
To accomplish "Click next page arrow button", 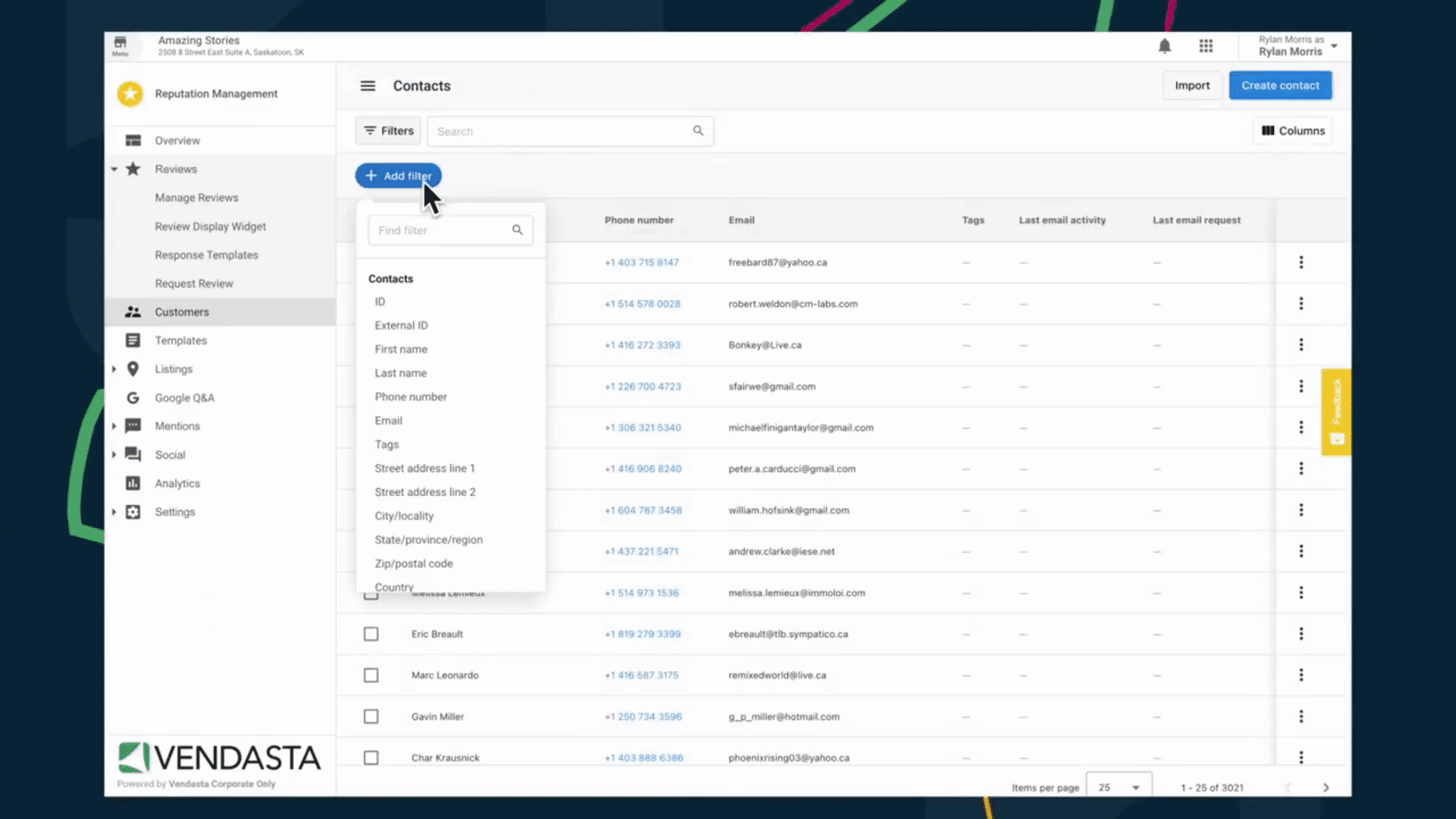I will pos(1326,787).
